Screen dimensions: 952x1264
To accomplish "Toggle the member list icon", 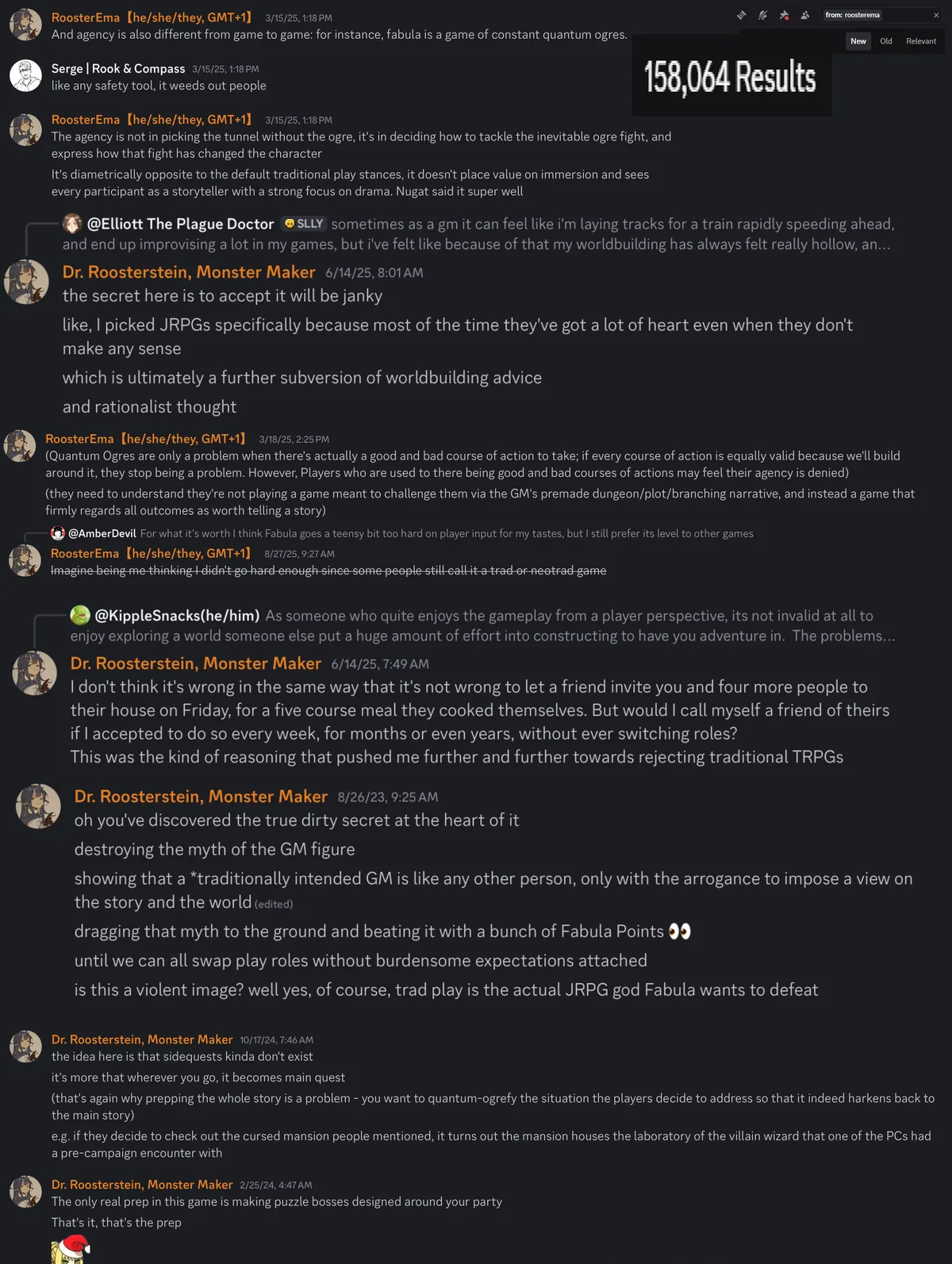I will coord(805,15).
